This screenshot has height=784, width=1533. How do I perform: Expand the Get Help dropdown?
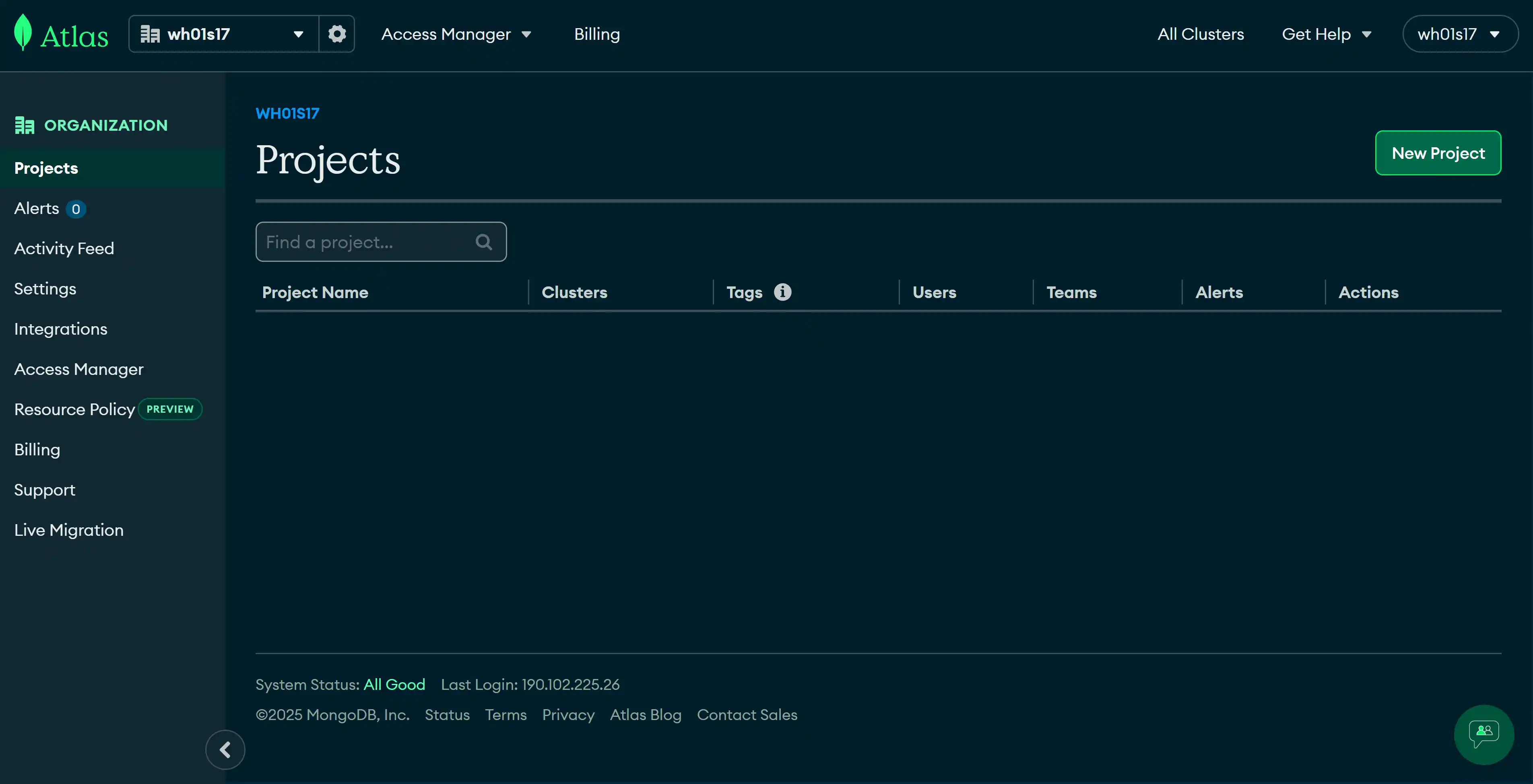pos(1326,35)
